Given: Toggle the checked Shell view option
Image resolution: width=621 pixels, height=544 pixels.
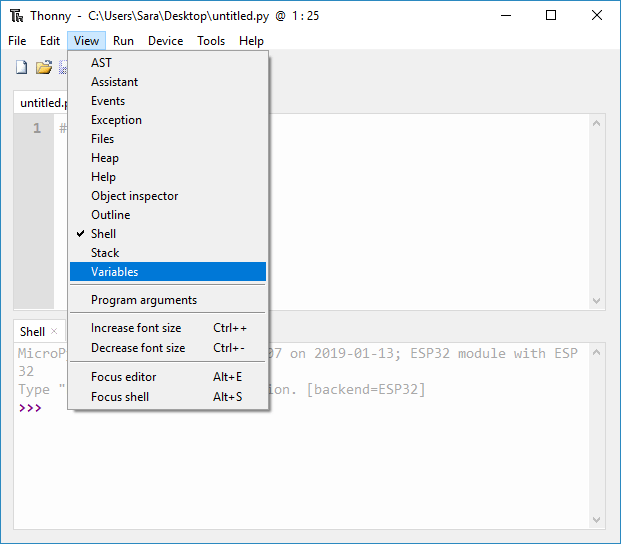Looking at the screenshot, I should click(x=103, y=234).
